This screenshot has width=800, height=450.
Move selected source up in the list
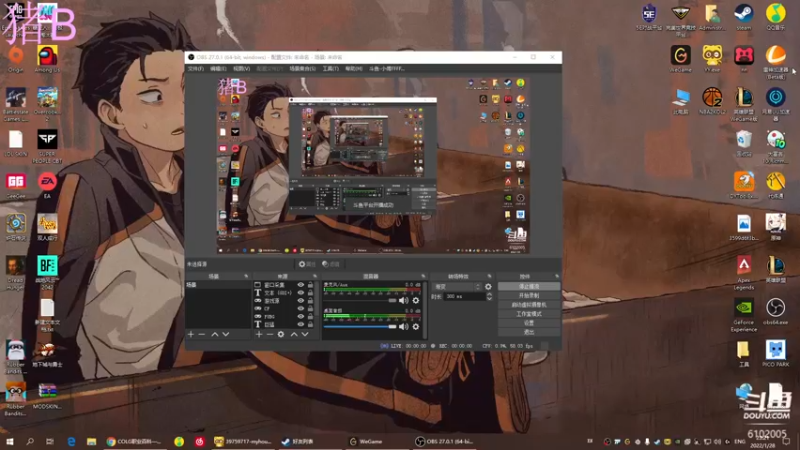tap(294, 334)
